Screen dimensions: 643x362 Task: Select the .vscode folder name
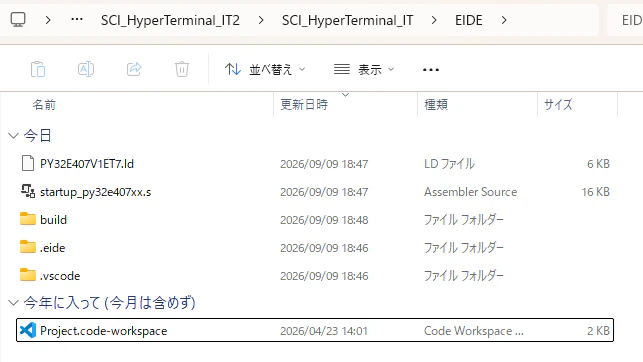tap(60, 276)
